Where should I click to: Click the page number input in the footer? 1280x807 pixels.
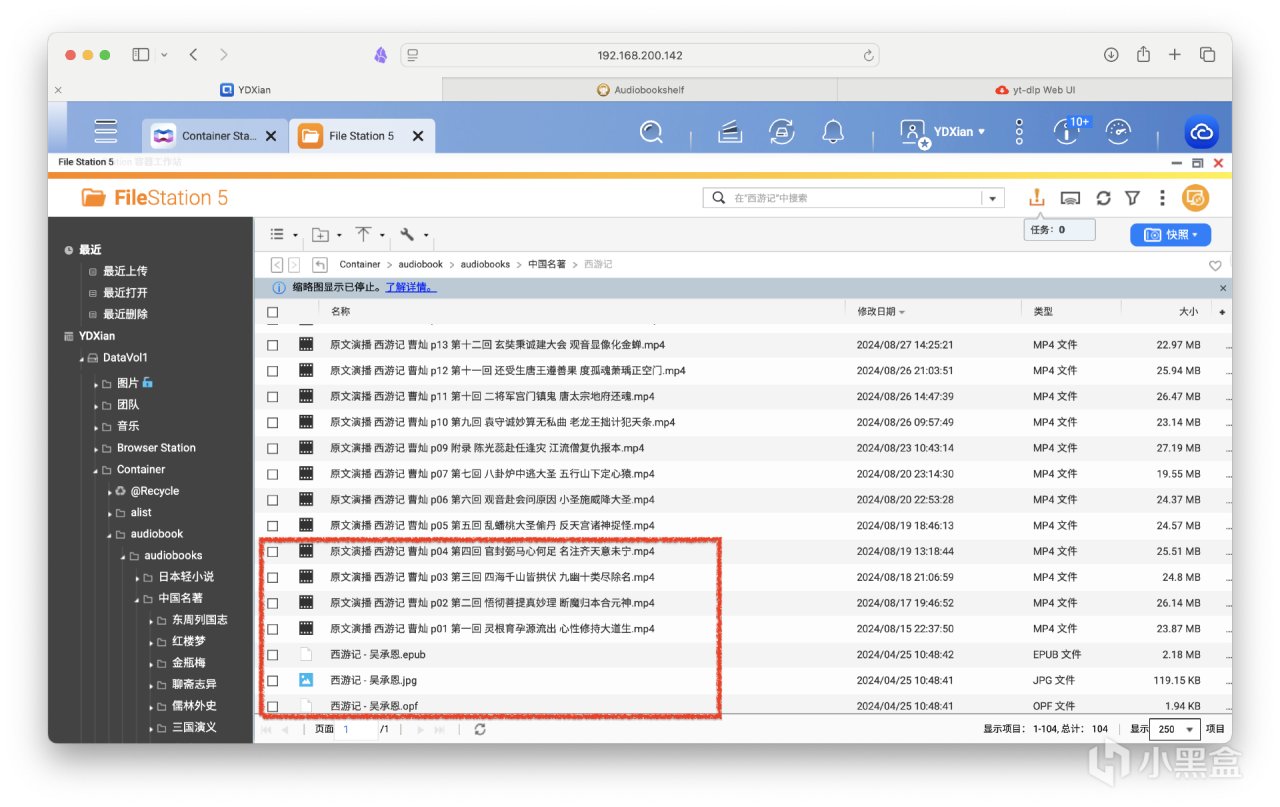[356, 730]
